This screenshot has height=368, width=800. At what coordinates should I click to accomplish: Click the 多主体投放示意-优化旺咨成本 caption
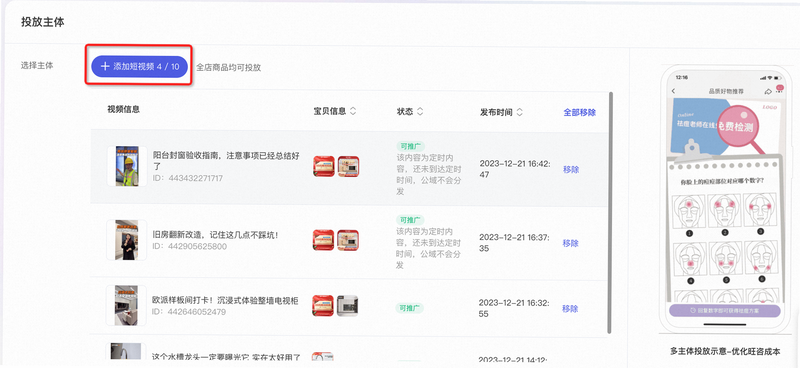(x=725, y=351)
